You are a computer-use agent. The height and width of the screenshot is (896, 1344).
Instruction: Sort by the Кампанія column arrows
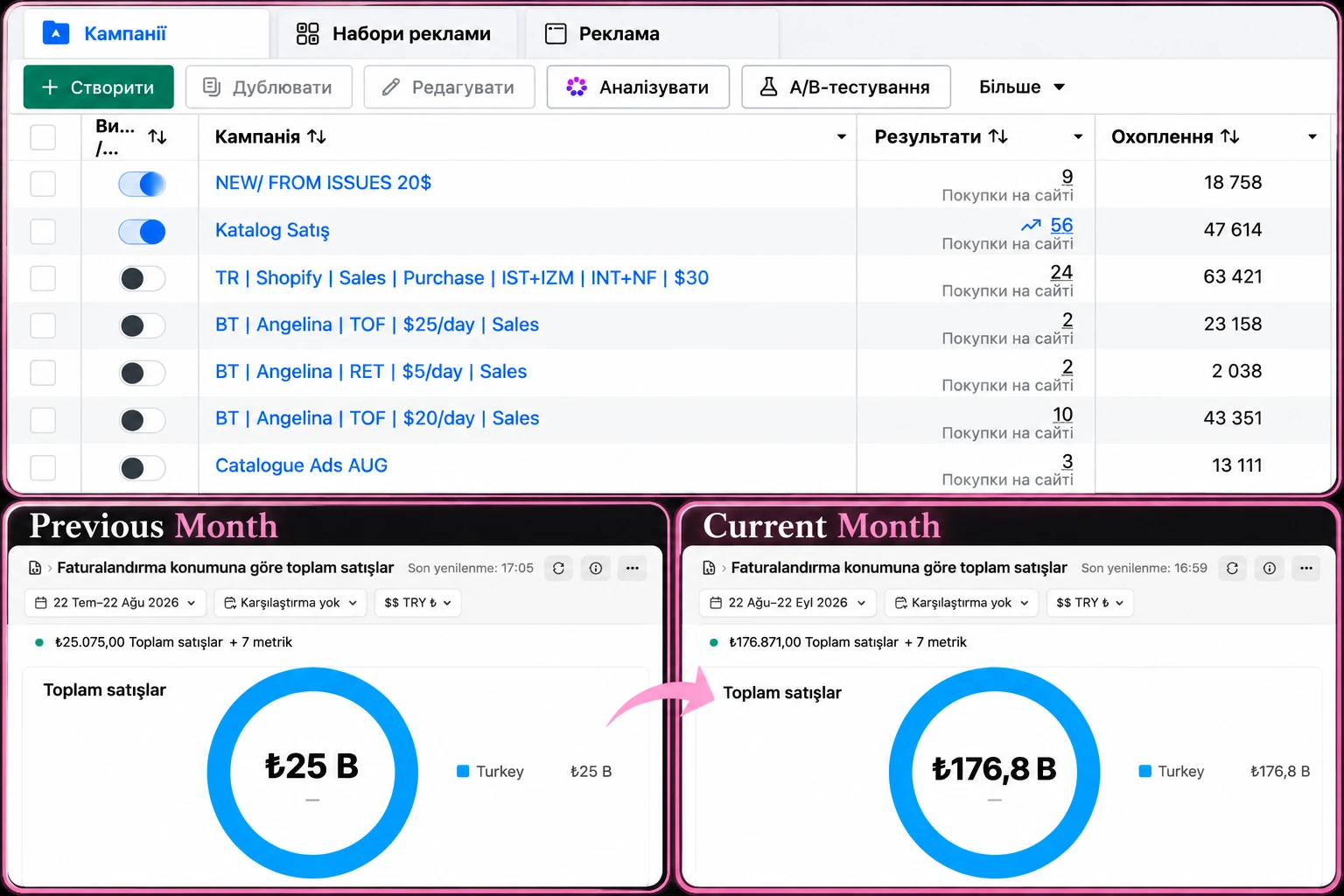point(317,136)
